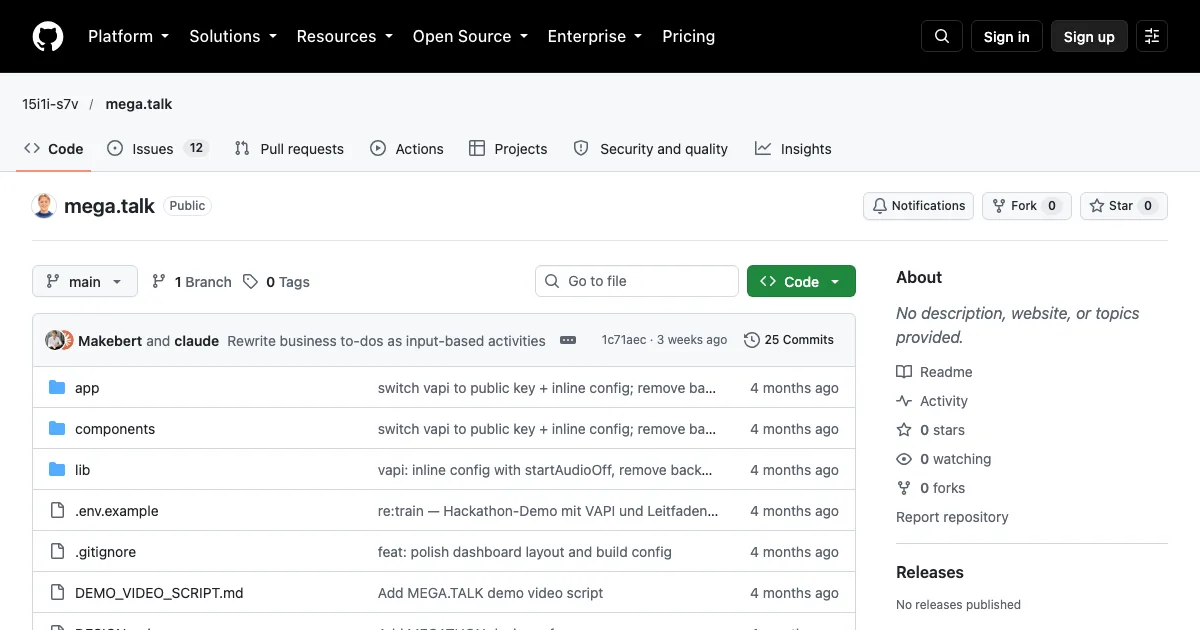
Task: Click the Go to file search field
Action: click(x=637, y=282)
